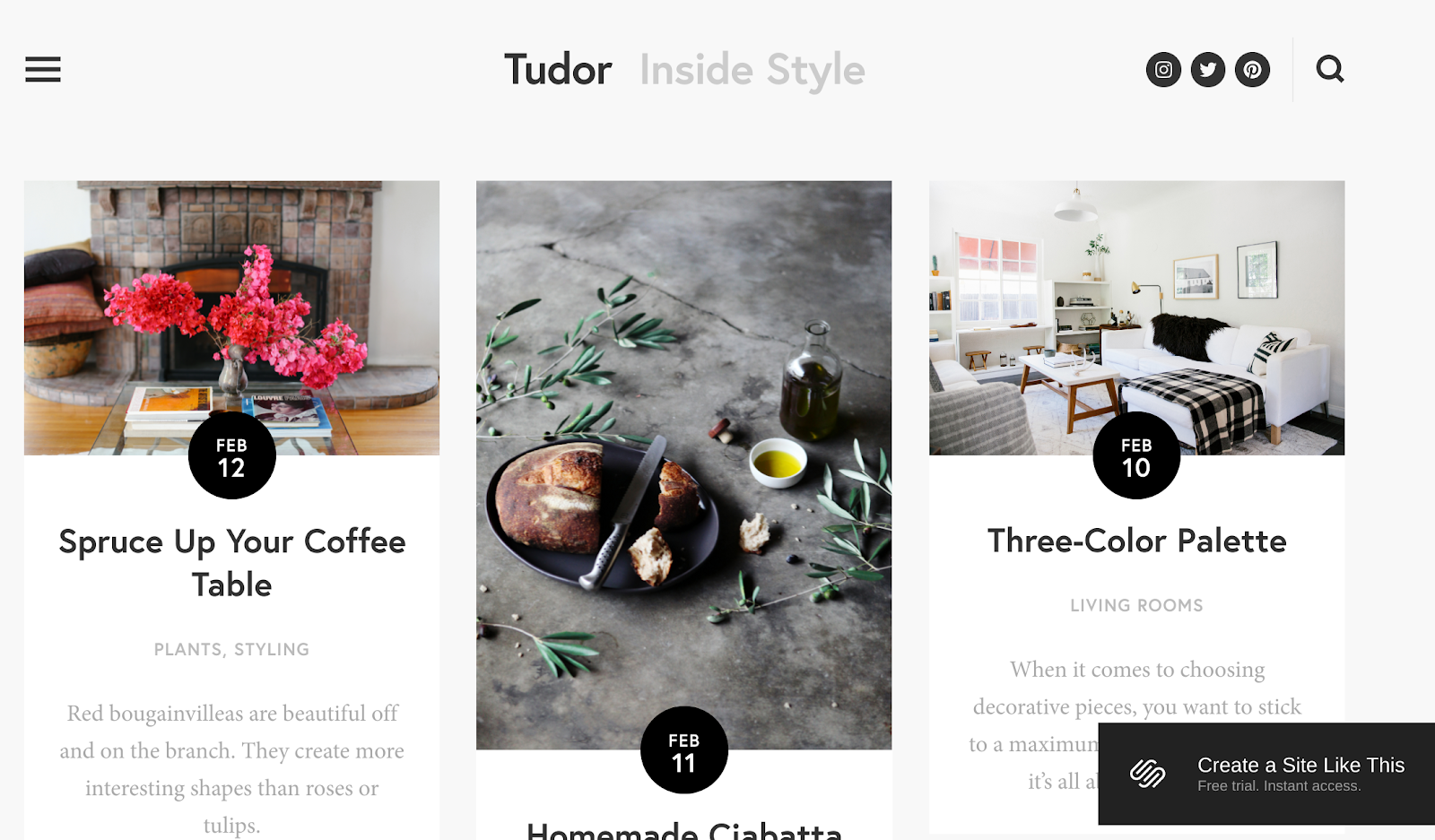This screenshot has height=840, width=1435.
Task: Click the Inside Style tagline
Action: pyautogui.click(x=752, y=71)
